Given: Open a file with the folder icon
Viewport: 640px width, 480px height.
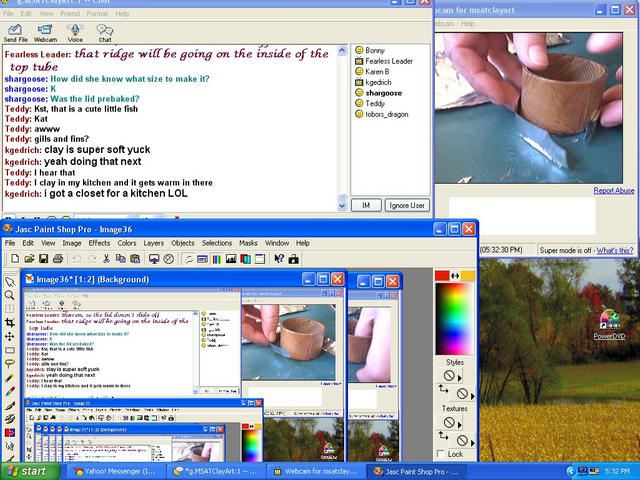Looking at the screenshot, I should 29,259.
